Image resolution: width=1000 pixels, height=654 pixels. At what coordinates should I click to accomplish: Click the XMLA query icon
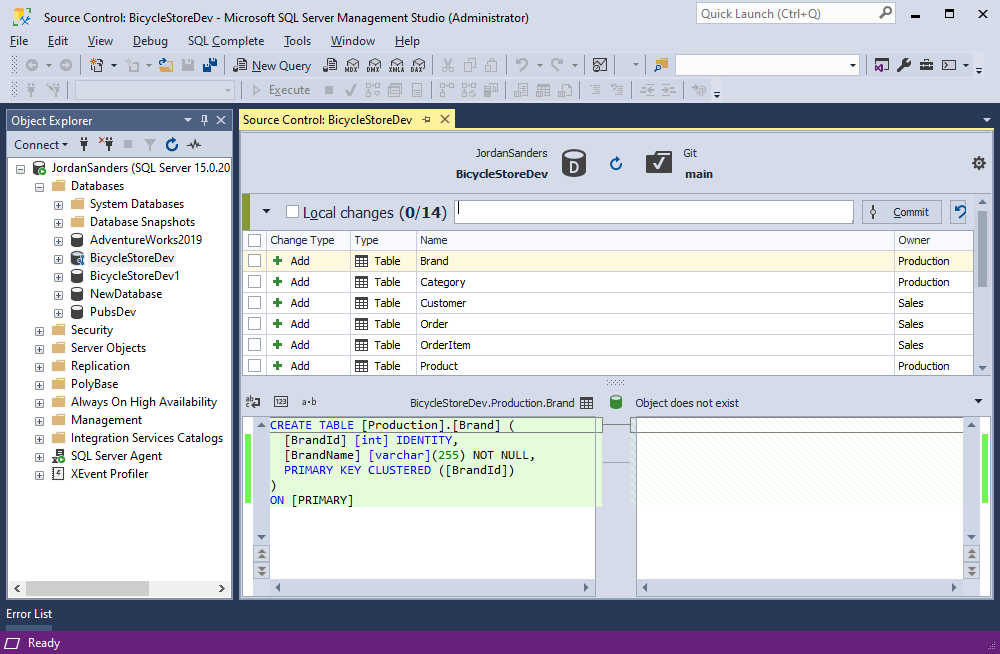point(396,65)
